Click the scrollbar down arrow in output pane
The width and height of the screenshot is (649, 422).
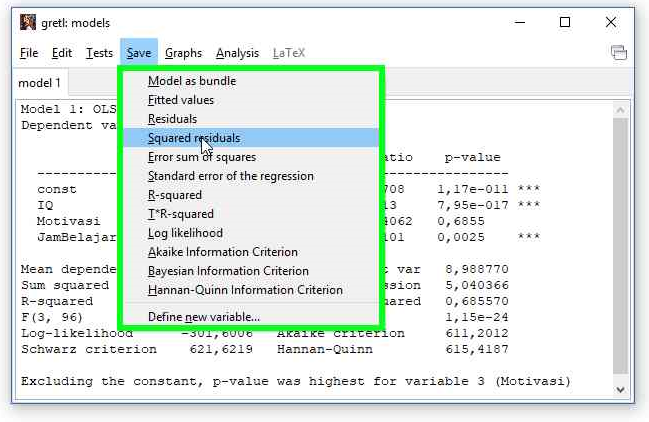[621, 389]
